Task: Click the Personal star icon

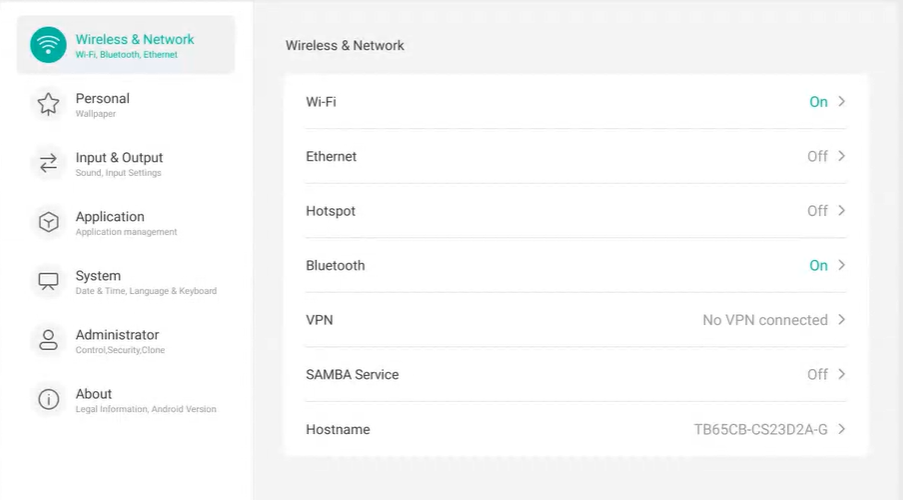Action: pyautogui.click(x=48, y=104)
